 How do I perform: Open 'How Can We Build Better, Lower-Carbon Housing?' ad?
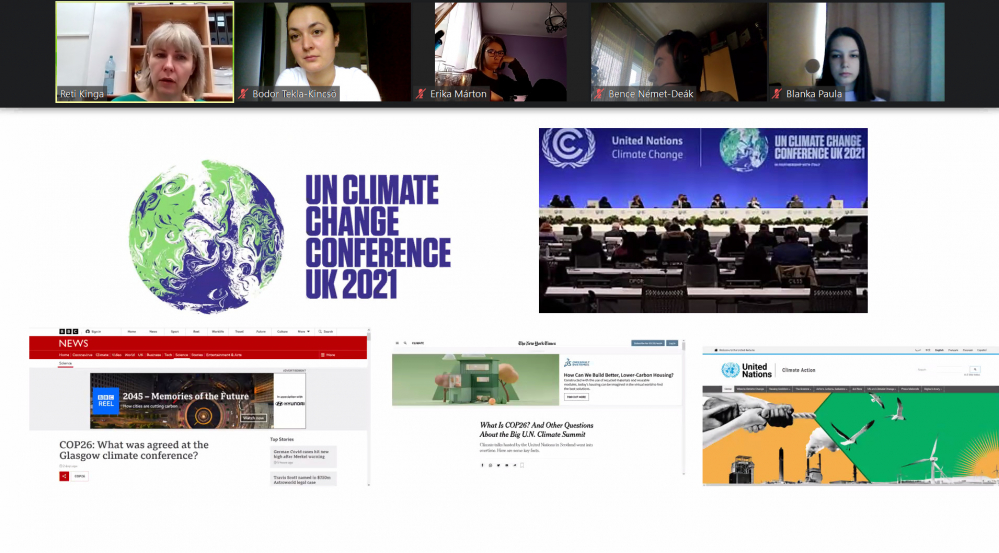(618, 375)
